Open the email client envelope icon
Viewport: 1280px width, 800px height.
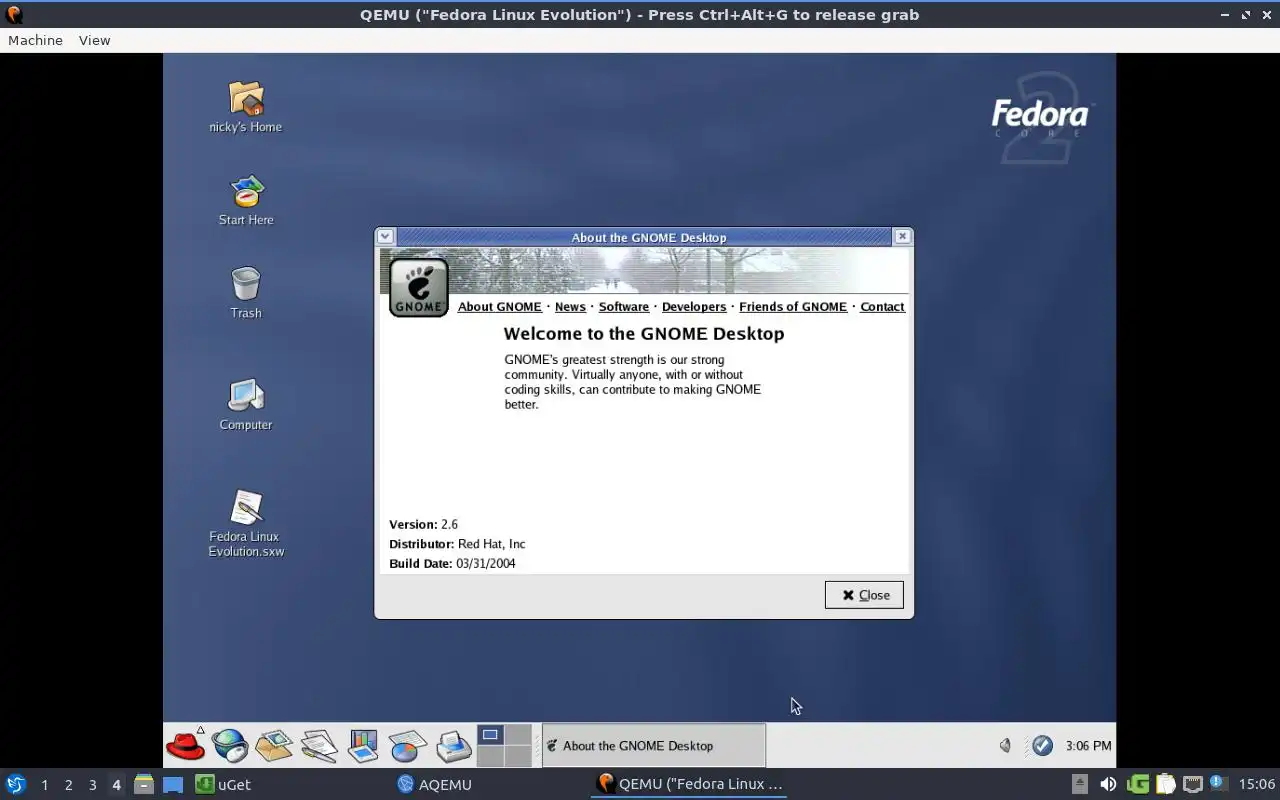(273, 745)
